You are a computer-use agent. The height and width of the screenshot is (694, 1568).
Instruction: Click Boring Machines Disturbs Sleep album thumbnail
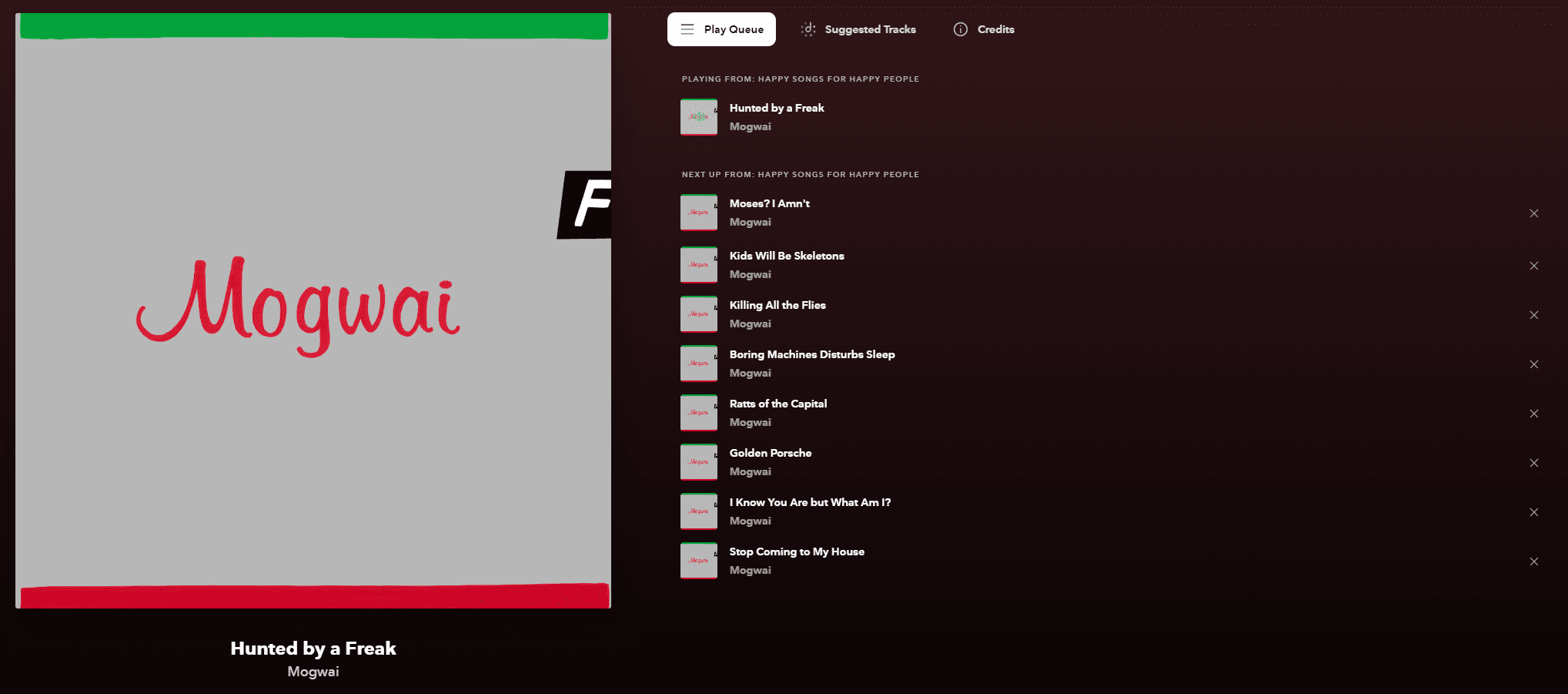pos(699,364)
